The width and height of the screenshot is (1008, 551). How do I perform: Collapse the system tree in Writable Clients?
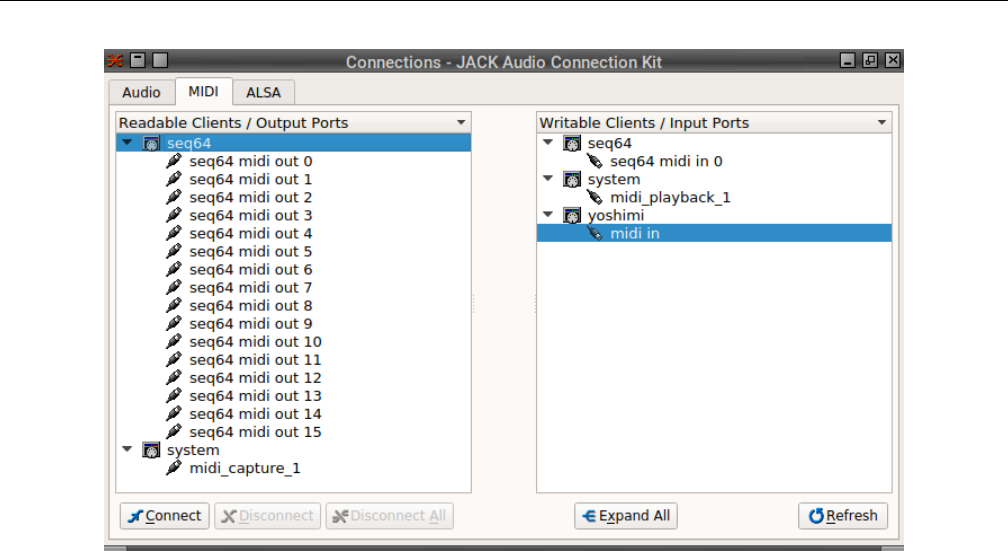[547, 180]
